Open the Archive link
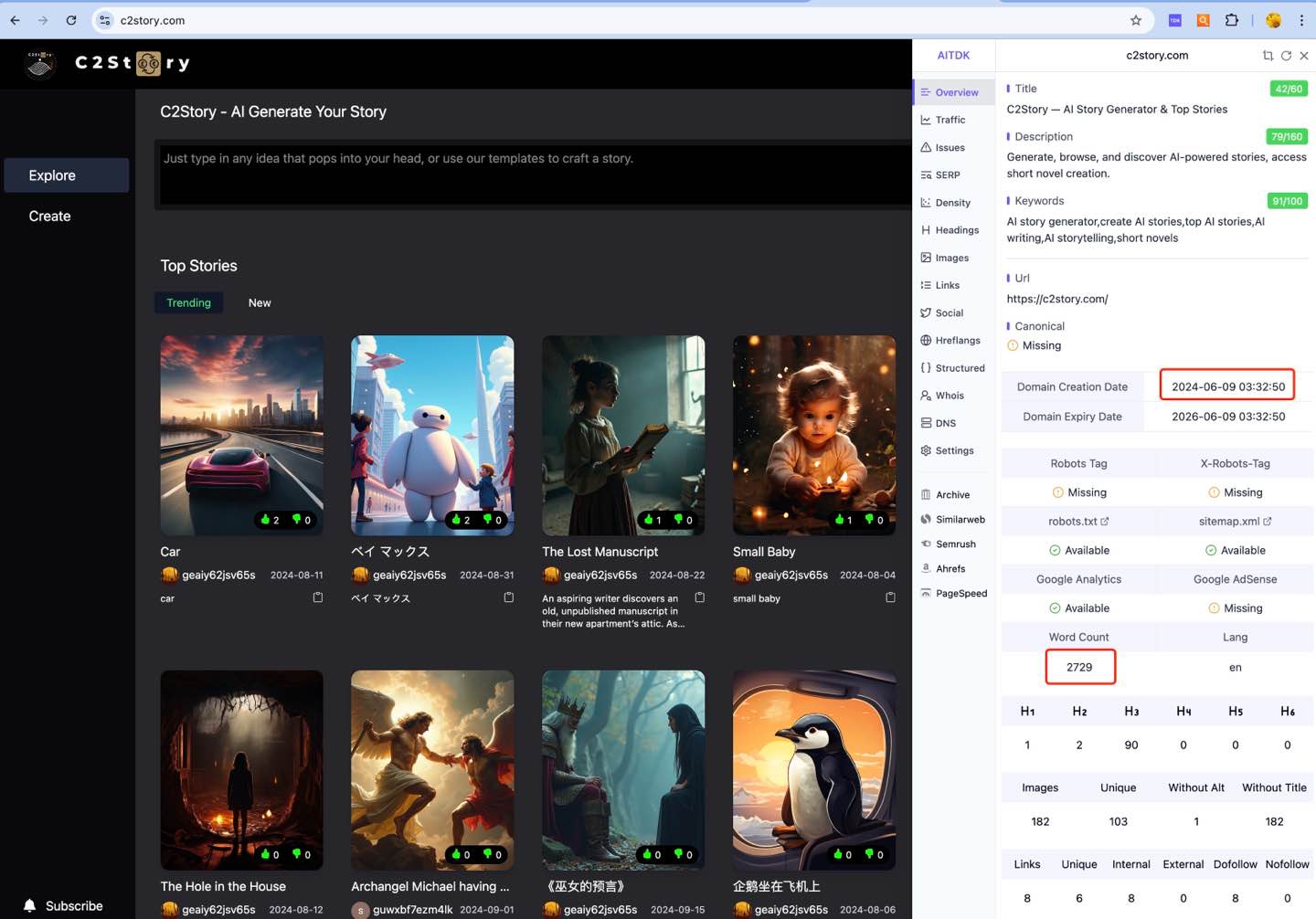 (952, 494)
